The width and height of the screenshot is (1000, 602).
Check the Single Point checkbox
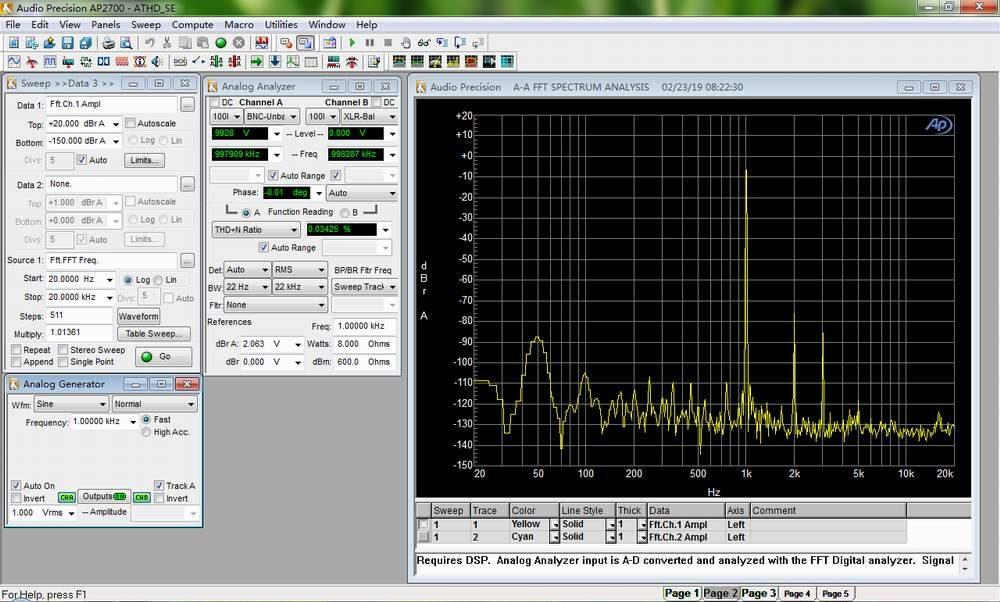click(x=62, y=362)
